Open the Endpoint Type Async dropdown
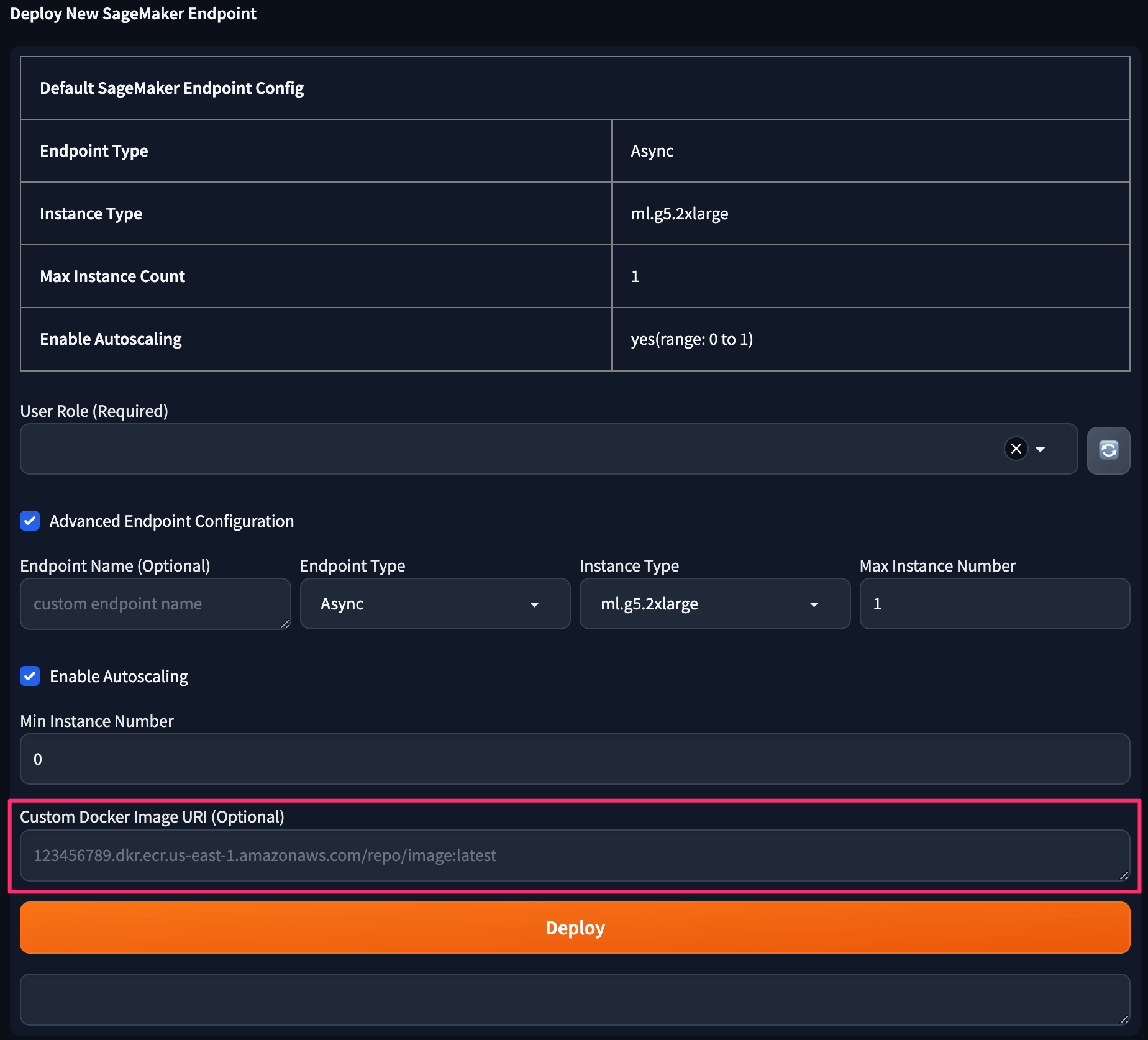 pyautogui.click(x=435, y=604)
